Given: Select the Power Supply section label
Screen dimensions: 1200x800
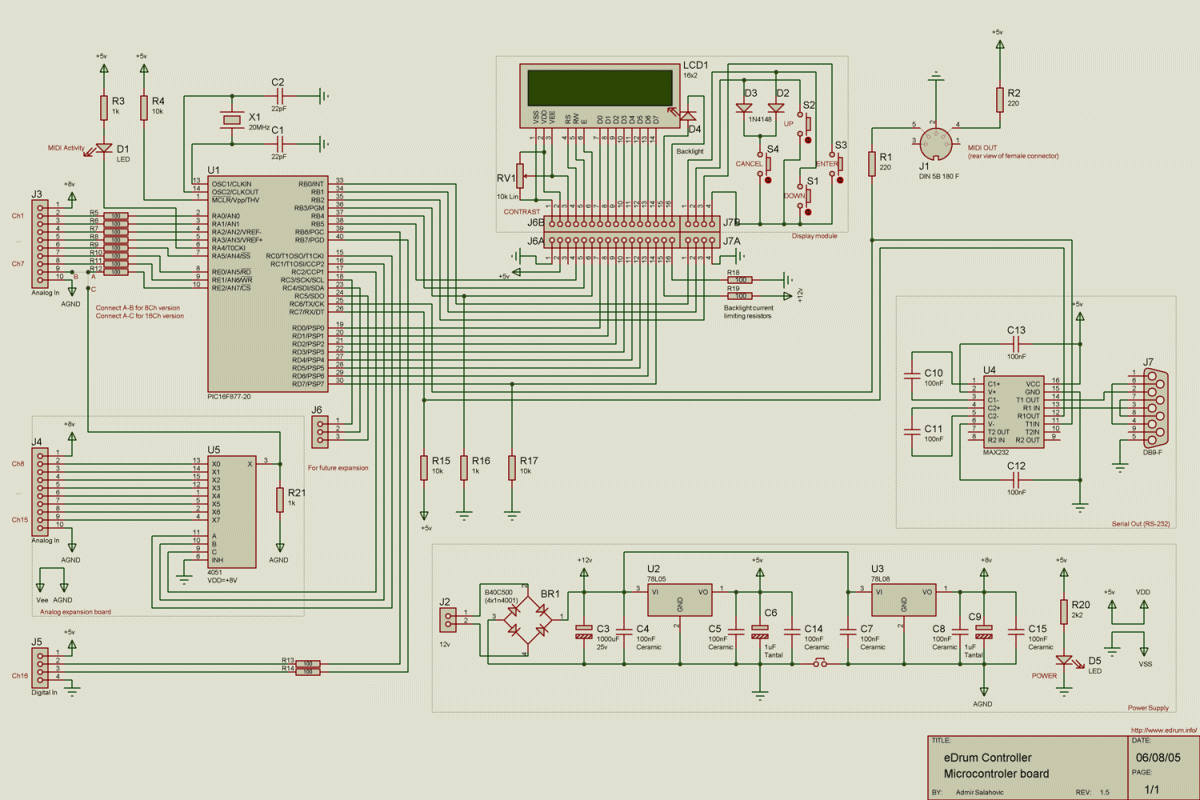Looking at the screenshot, I should click(1148, 707).
